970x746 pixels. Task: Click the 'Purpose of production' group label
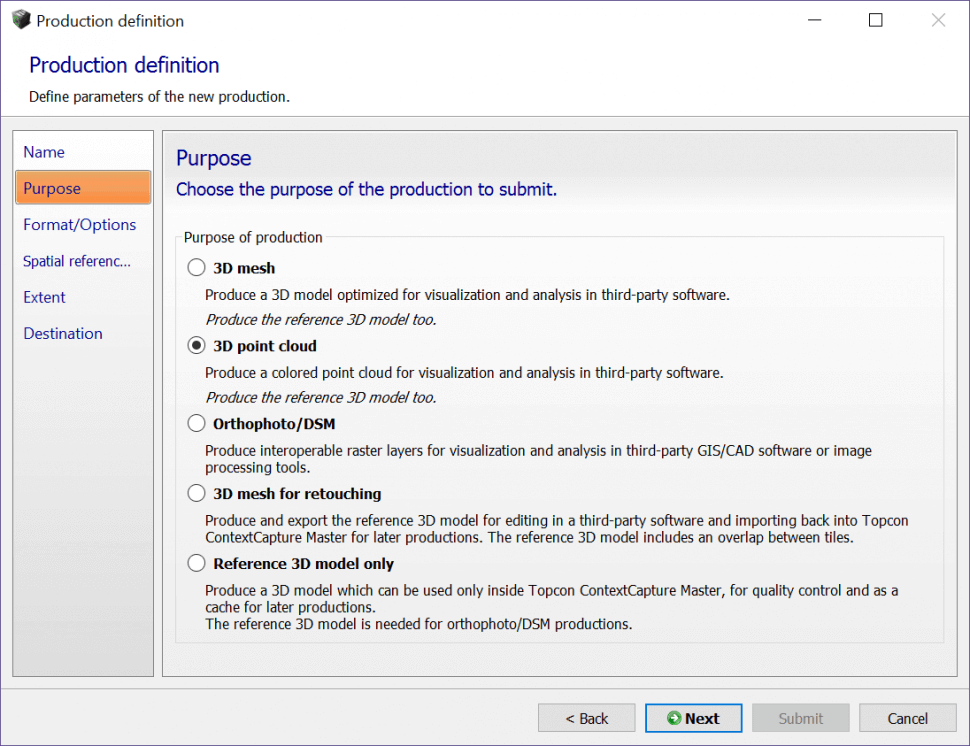253,238
